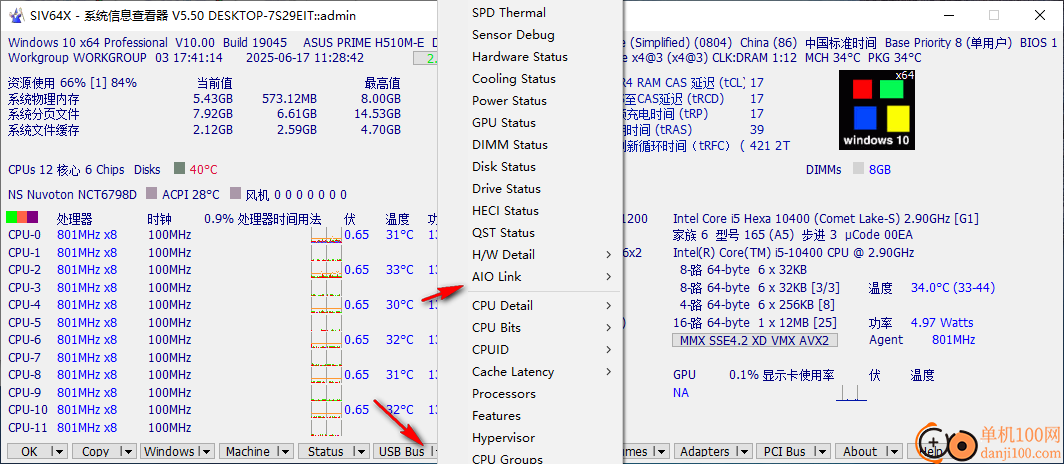Click the Status button
Image resolution: width=1064 pixels, height=464 pixels.
[326, 451]
